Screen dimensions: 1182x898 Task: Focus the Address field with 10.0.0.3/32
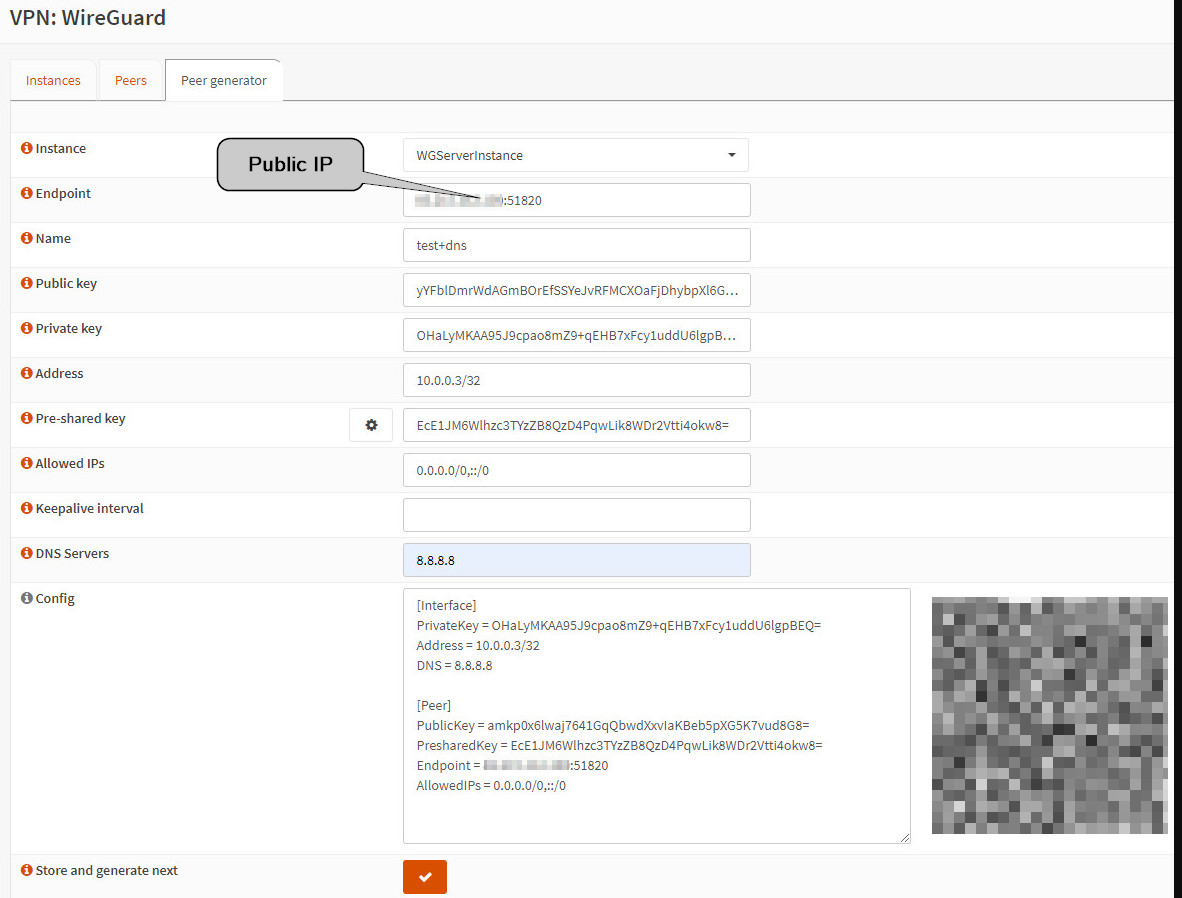[x=575, y=380]
